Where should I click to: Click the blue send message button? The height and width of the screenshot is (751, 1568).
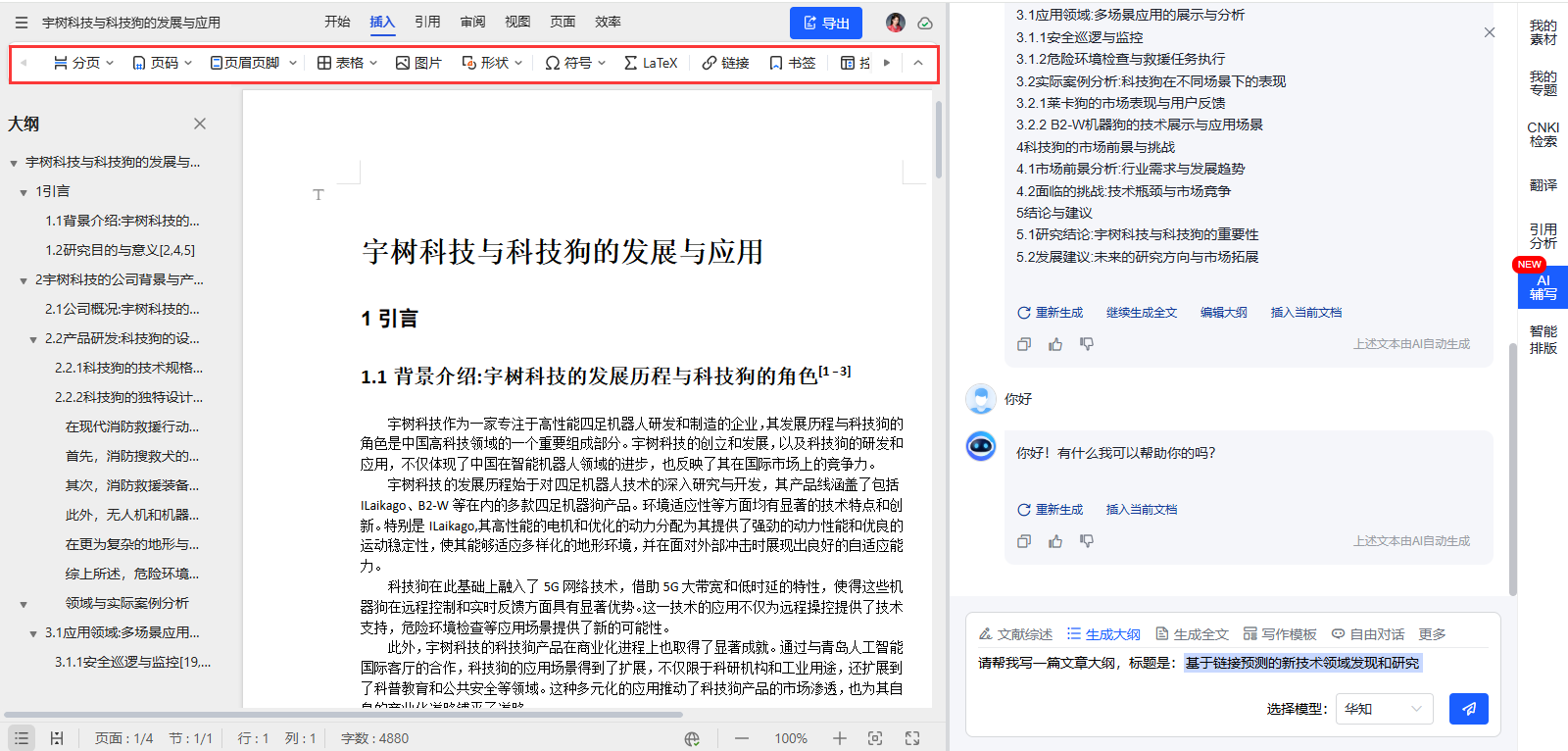click(1468, 709)
